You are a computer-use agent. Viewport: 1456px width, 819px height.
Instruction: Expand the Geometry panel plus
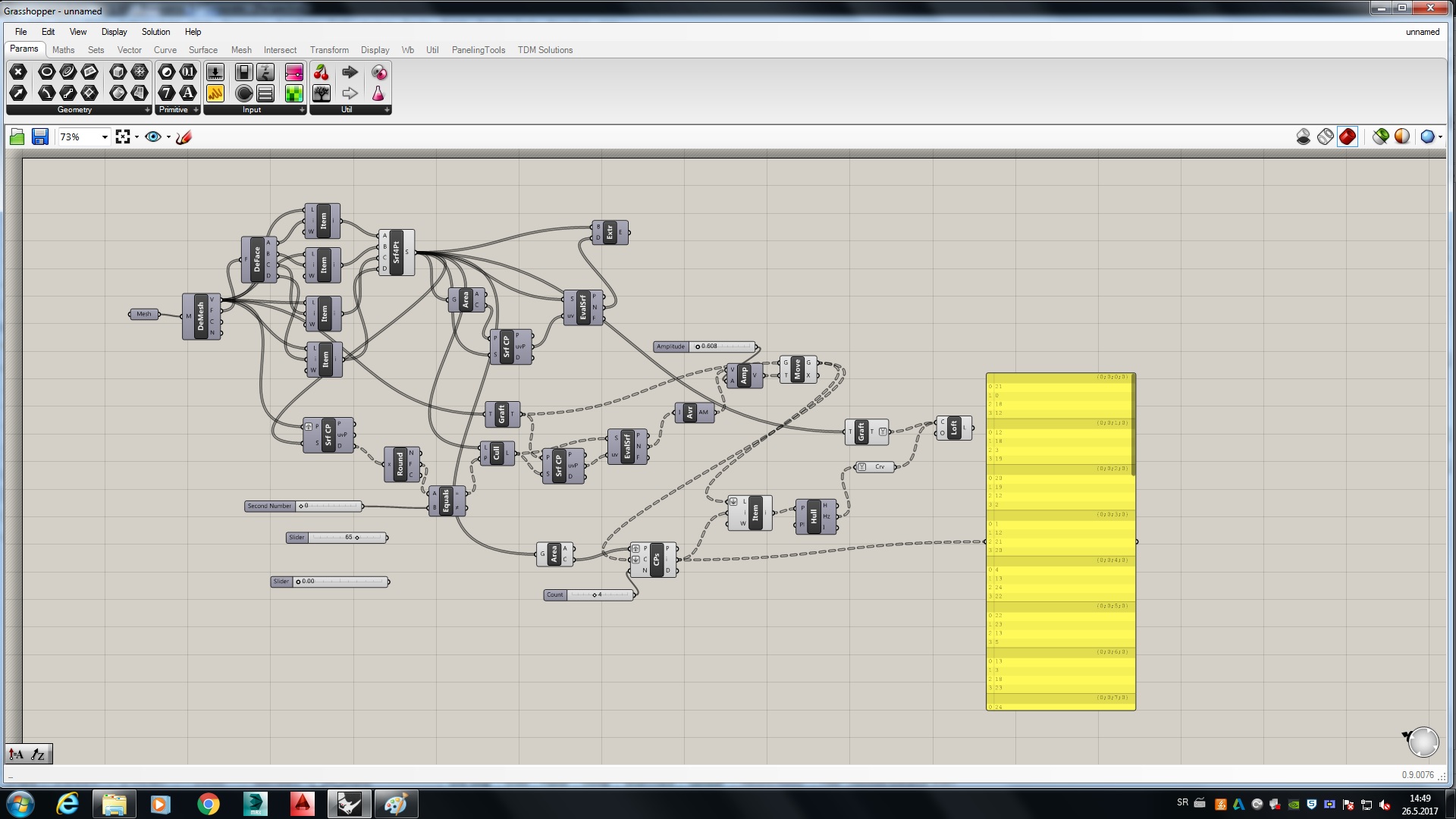coord(147,110)
